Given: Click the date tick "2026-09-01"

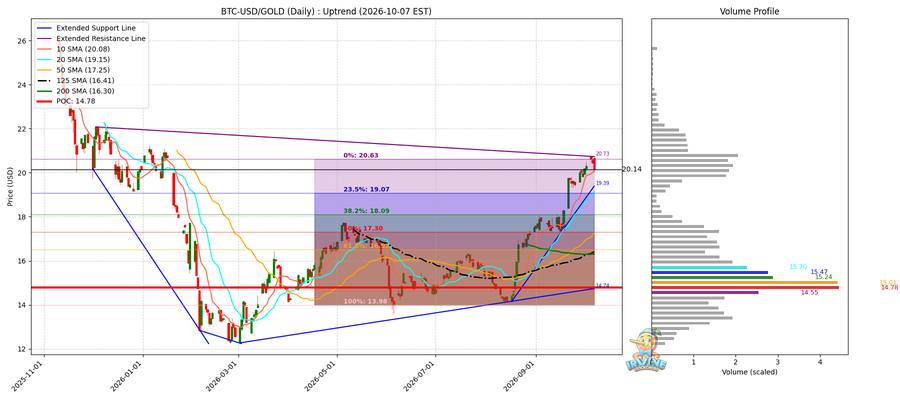Looking at the screenshot, I should (x=521, y=376).
